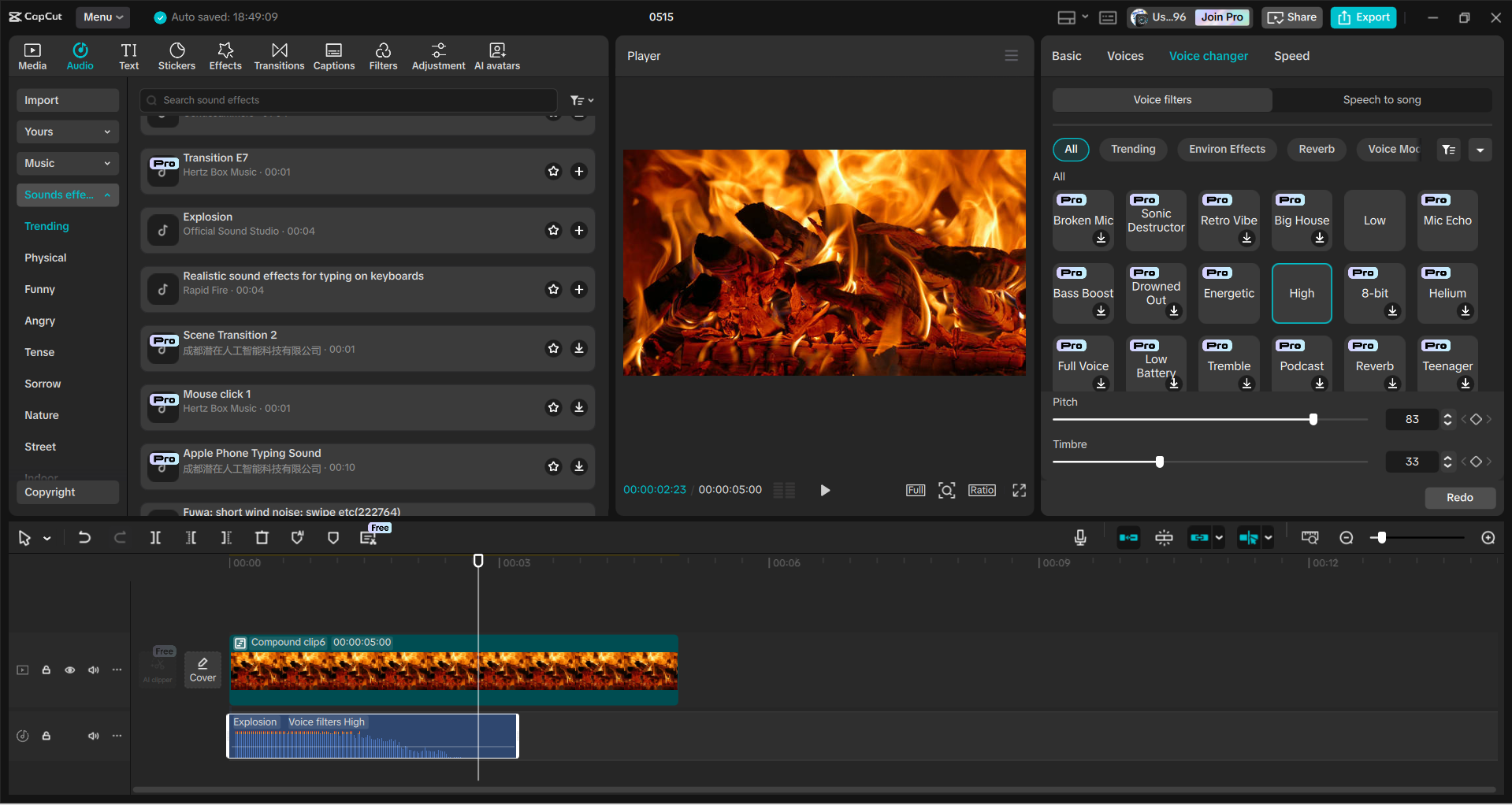Select the High voice filter
The image size is (1512, 805).
1301,293
